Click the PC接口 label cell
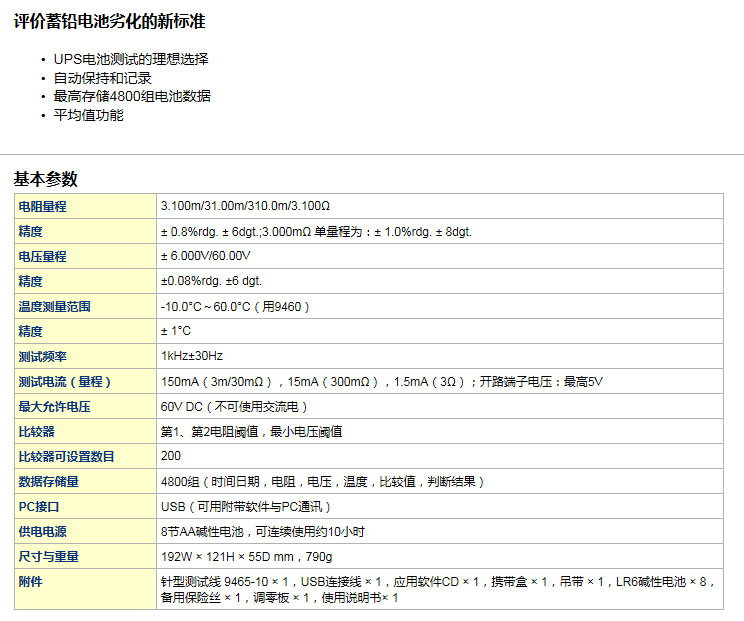Image resolution: width=744 pixels, height=621 pixels. (39, 506)
